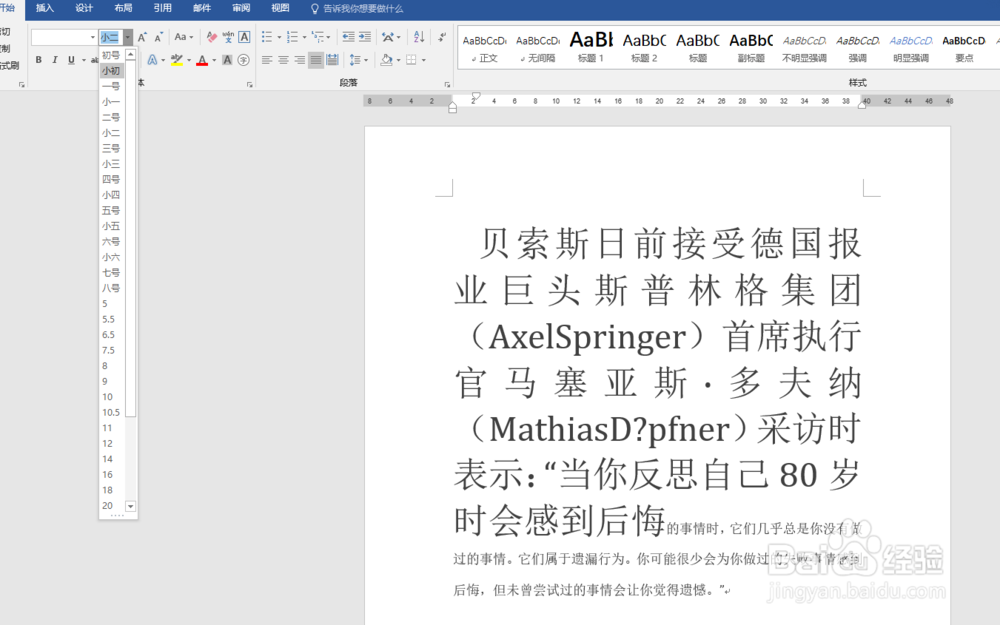1000x625 pixels.
Task: Choose size 12 in font size list
Action: 112,443
